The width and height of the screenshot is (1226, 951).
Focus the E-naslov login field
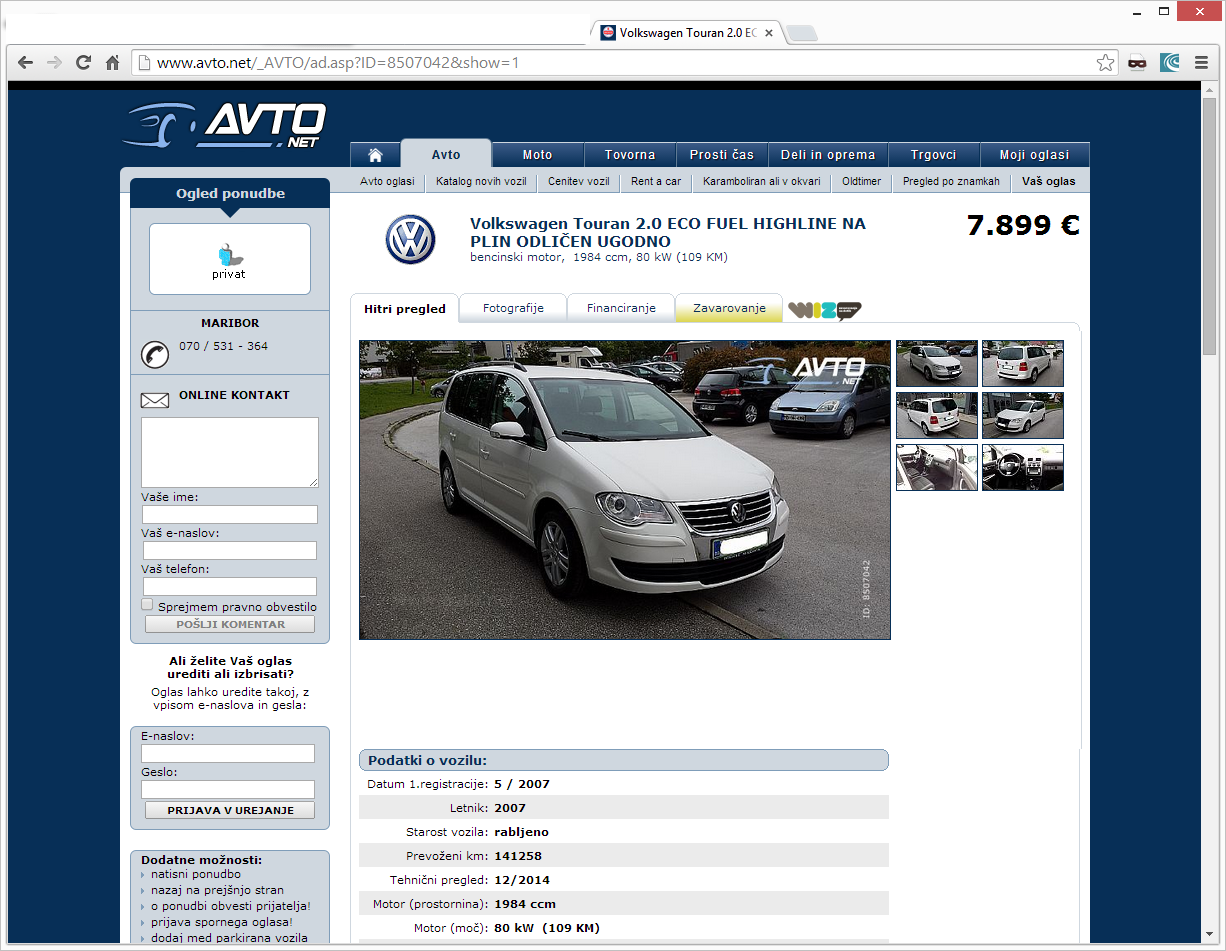point(228,753)
